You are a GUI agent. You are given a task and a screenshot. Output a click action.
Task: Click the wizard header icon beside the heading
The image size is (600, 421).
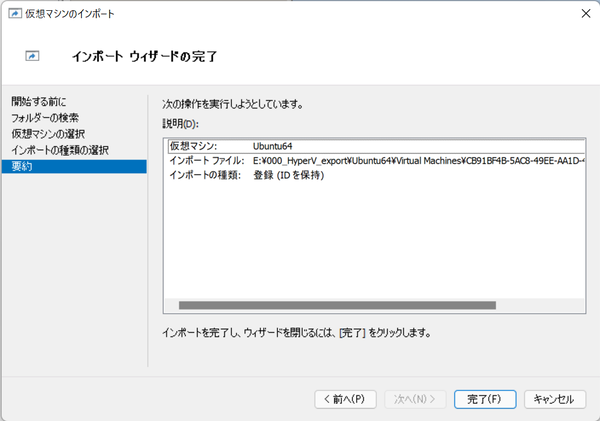tap(32, 56)
